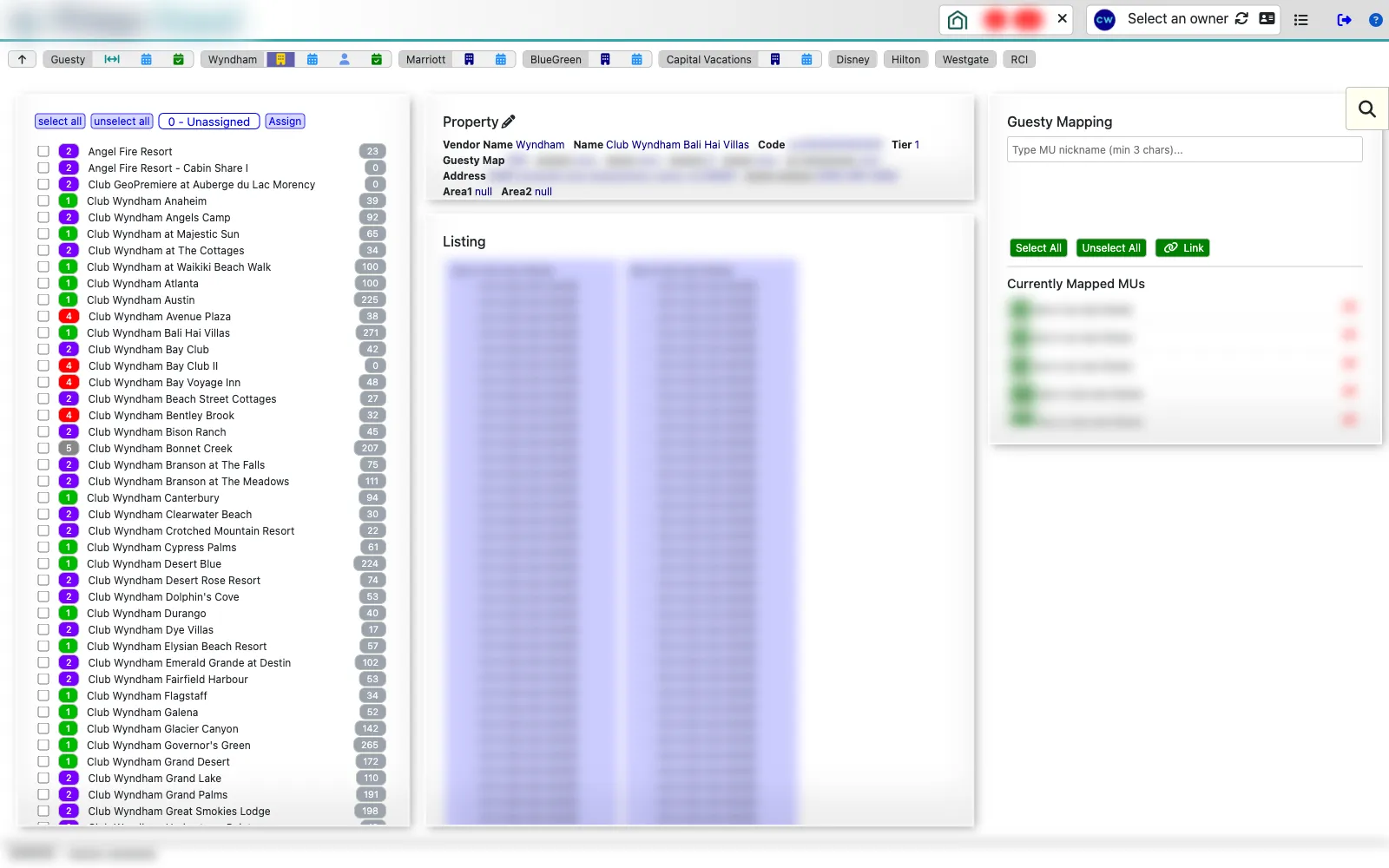Click the Capital Vacations building icon
1389x868 pixels.
pyautogui.click(x=775, y=59)
